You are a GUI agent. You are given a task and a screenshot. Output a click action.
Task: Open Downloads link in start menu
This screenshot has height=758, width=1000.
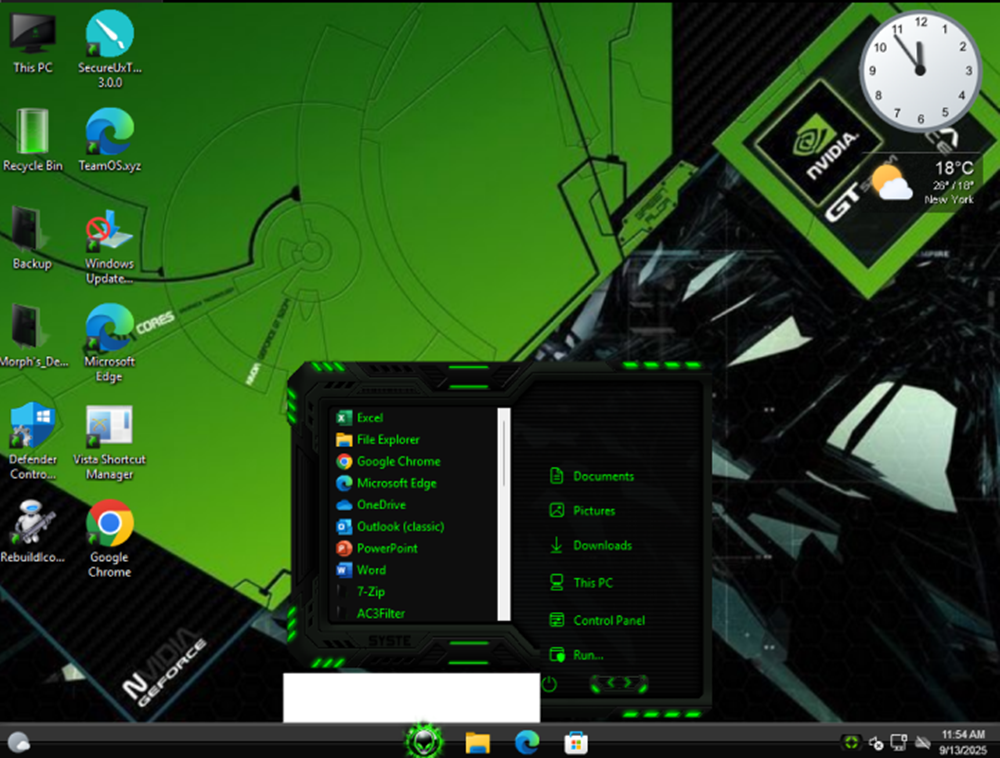pos(601,545)
